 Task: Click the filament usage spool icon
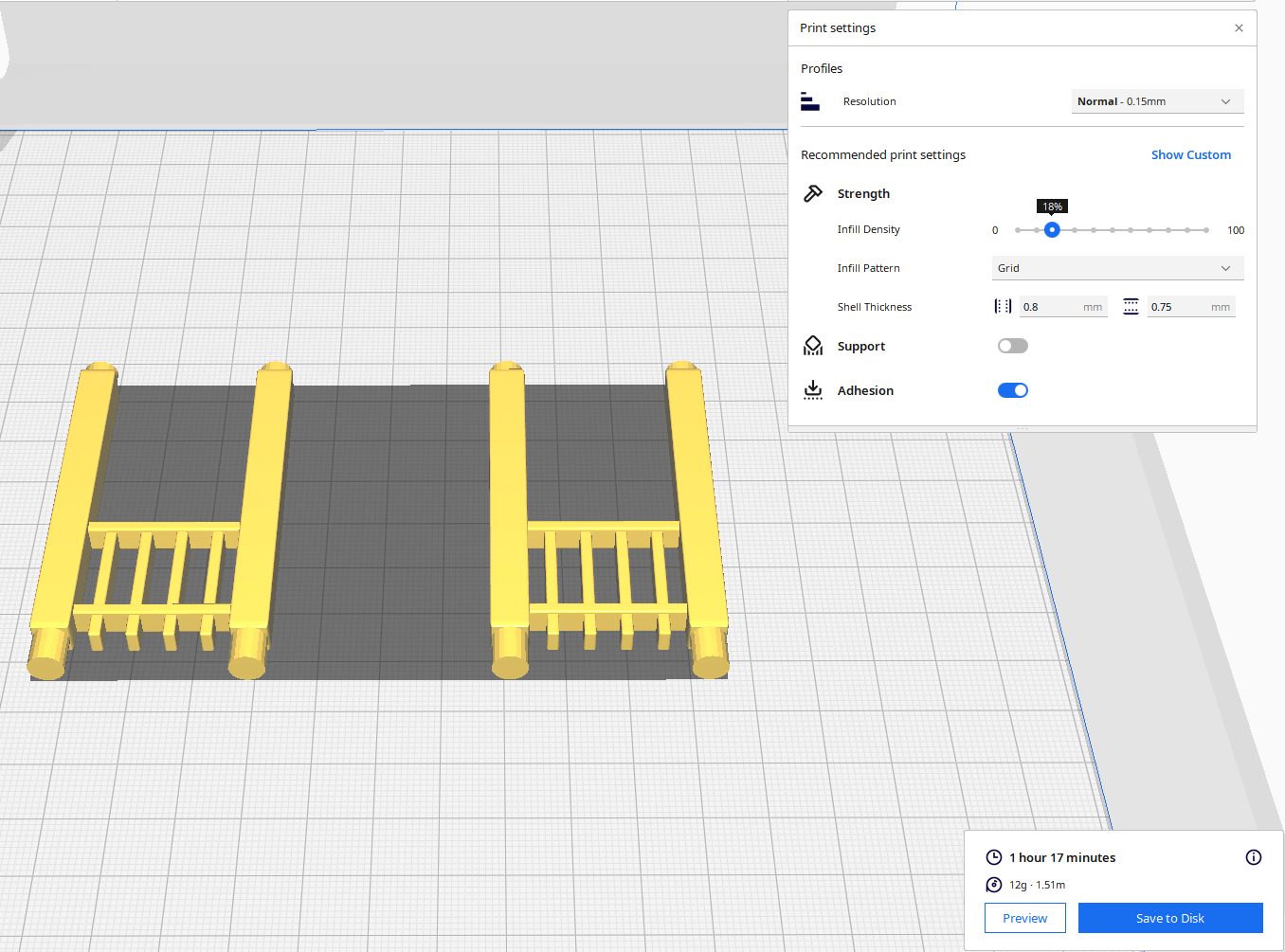pos(993,885)
